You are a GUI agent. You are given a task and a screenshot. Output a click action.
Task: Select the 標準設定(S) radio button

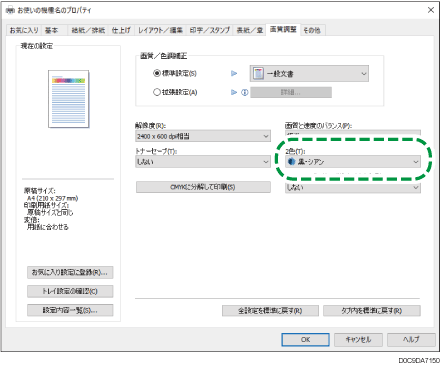point(157,73)
